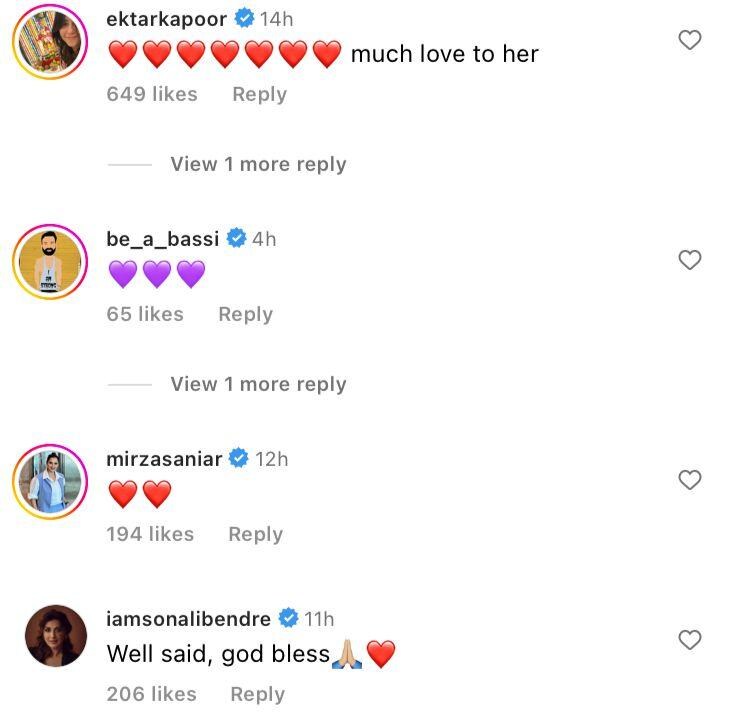750x726 pixels.
Task: Reply to mirzasaniar's comment
Action: (255, 534)
